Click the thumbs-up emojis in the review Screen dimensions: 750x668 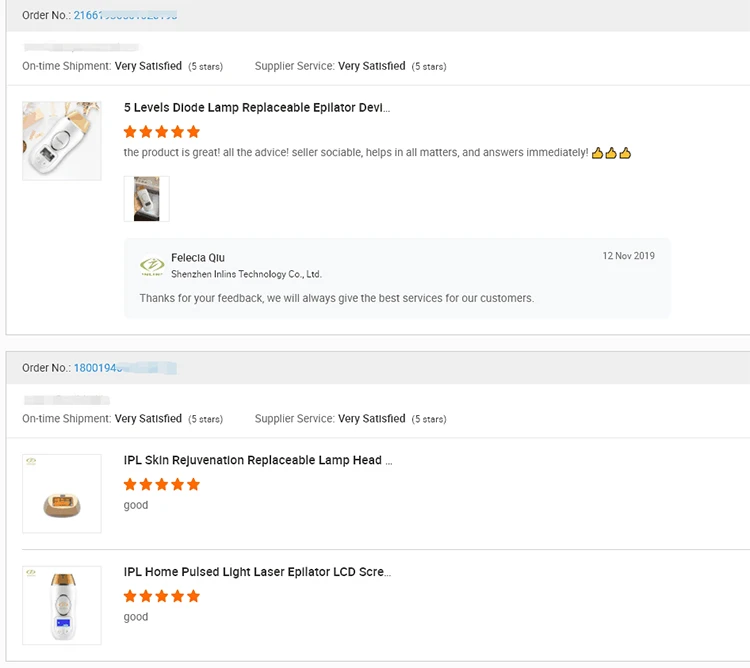click(612, 153)
